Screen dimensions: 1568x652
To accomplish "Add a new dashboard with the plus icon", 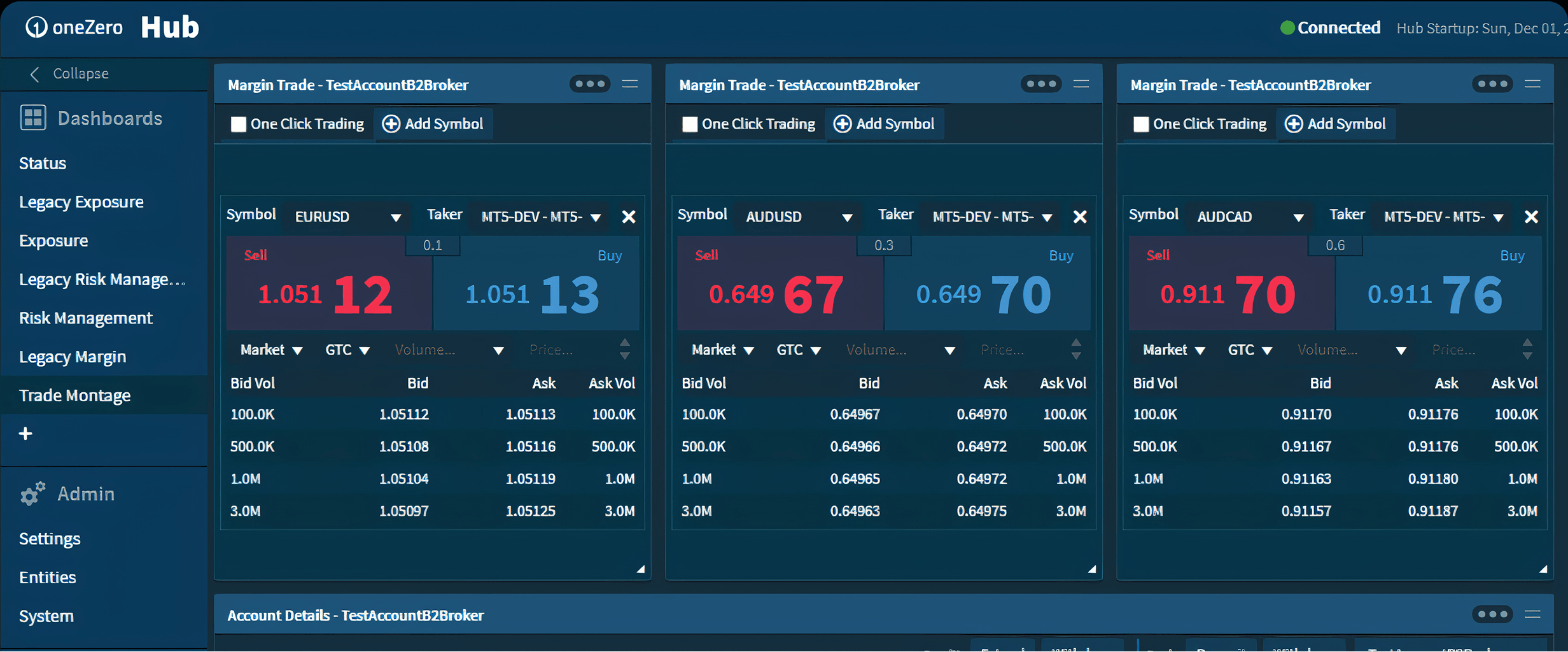I will [x=25, y=434].
